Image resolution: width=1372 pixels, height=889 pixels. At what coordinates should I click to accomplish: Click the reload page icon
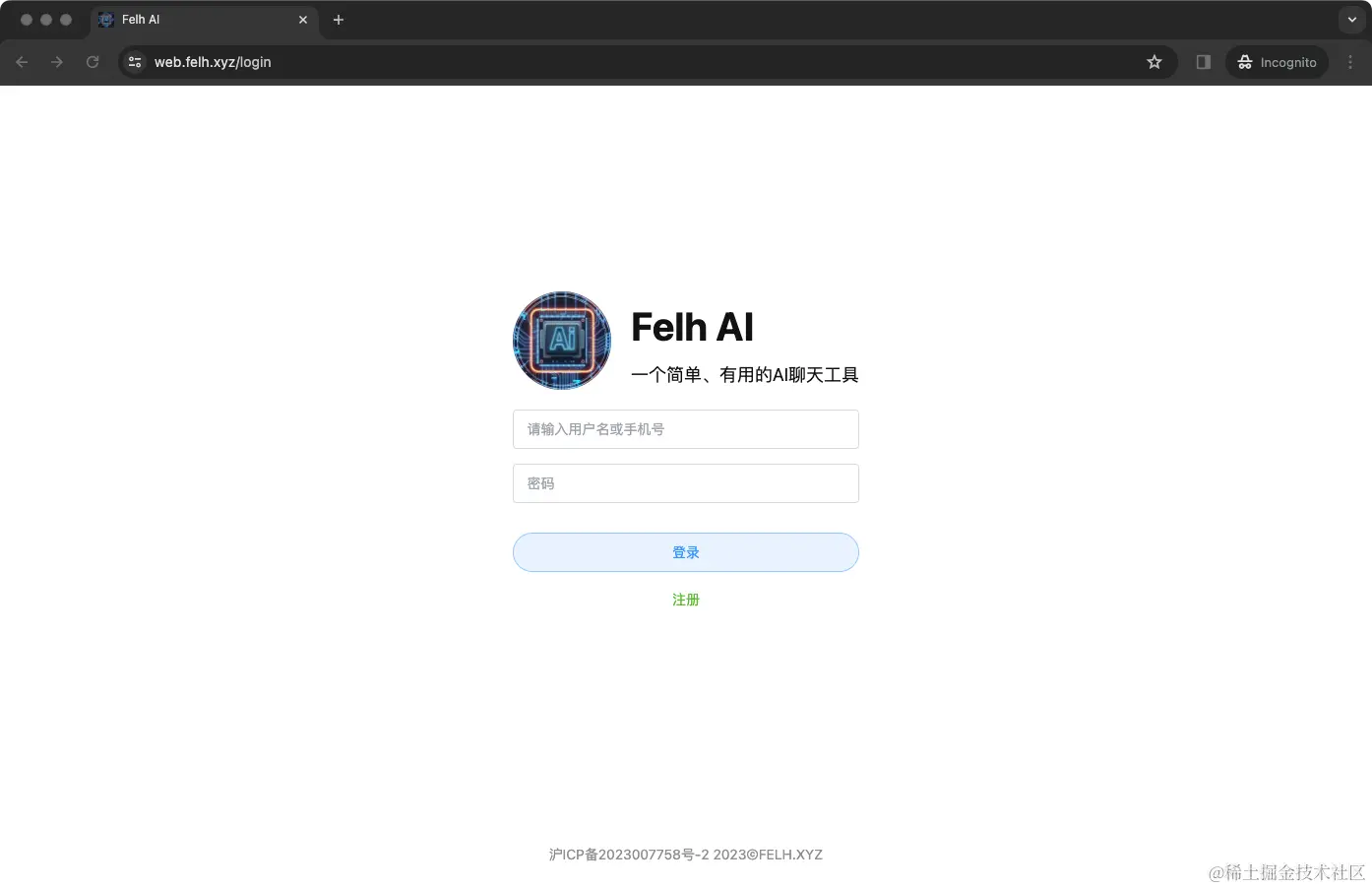click(93, 62)
